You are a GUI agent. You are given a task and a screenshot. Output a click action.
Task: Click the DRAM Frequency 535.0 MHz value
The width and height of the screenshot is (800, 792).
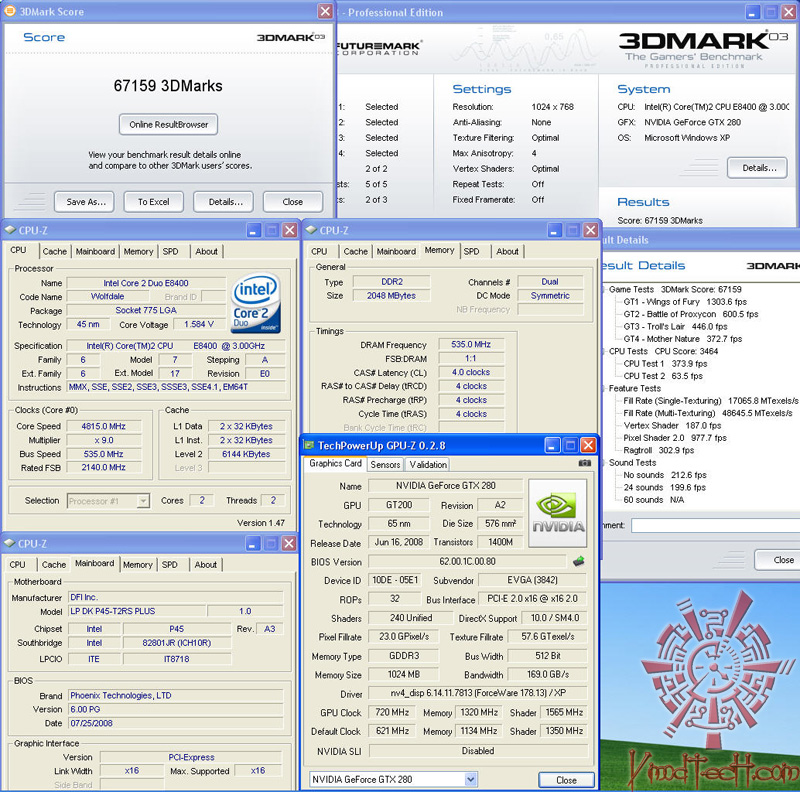[x=471, y=344]
